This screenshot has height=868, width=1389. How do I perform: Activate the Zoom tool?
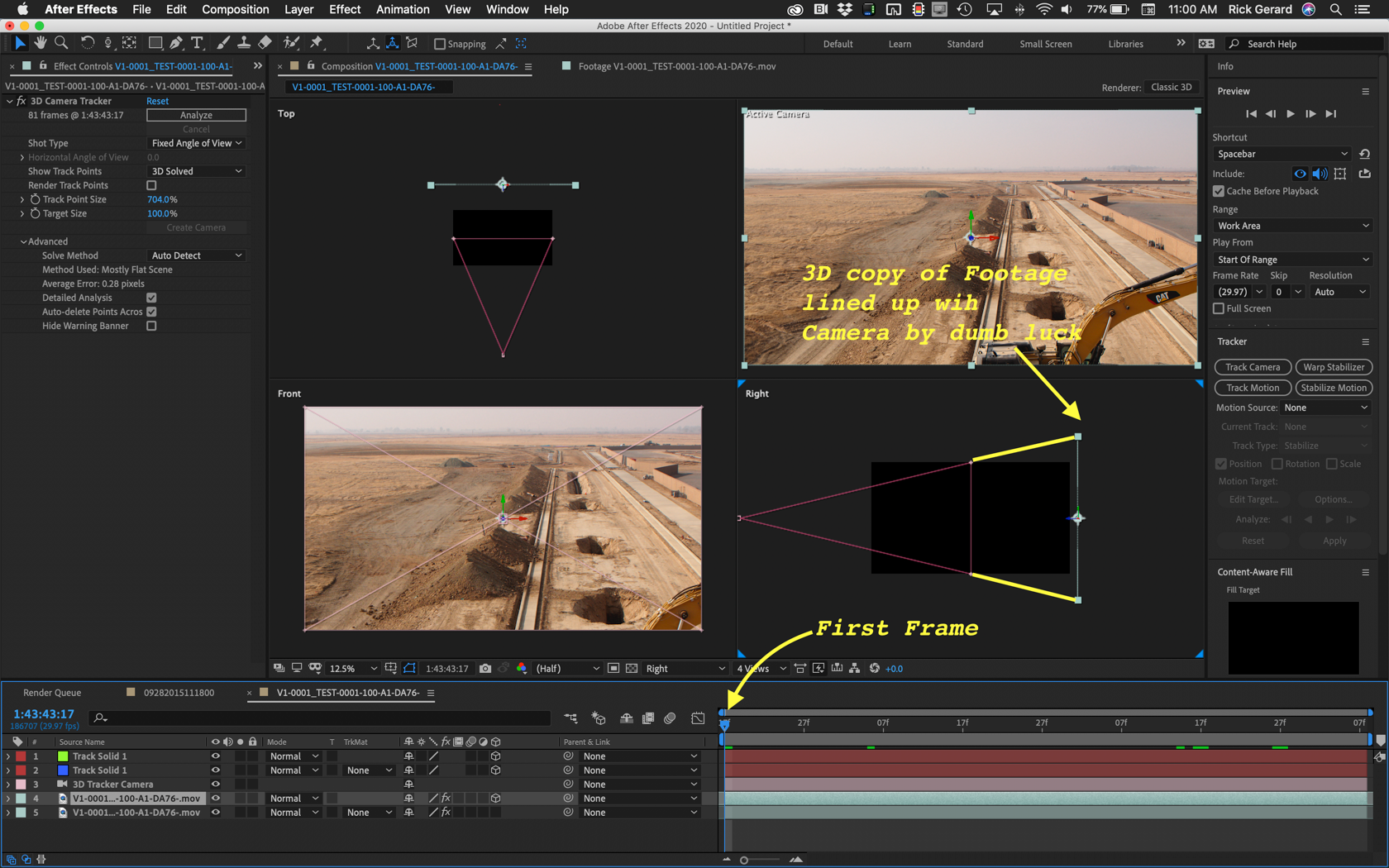click(x=60, y=43)
